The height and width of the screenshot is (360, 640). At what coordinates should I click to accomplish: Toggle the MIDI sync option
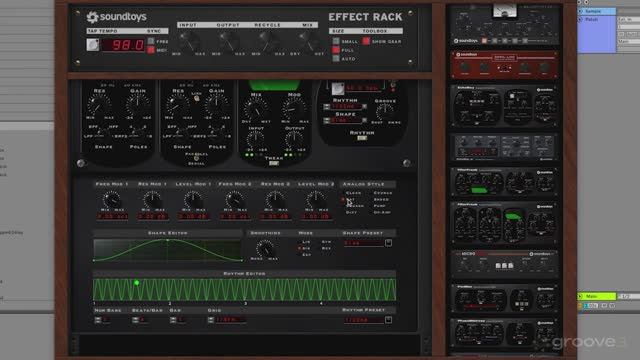click(151, 50)
